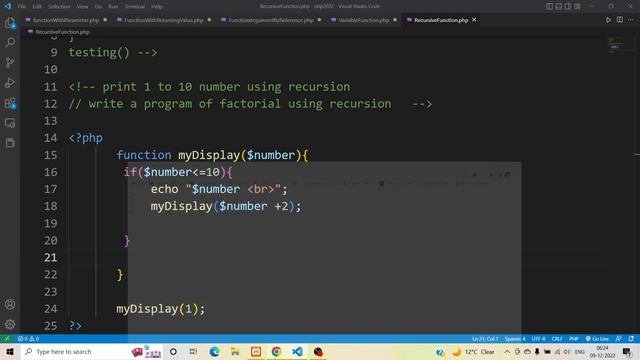The height and width of the screenshot is (360, 640).
Task: Start Go Live server
Action: pyautogui.click(x=597, y=339)
